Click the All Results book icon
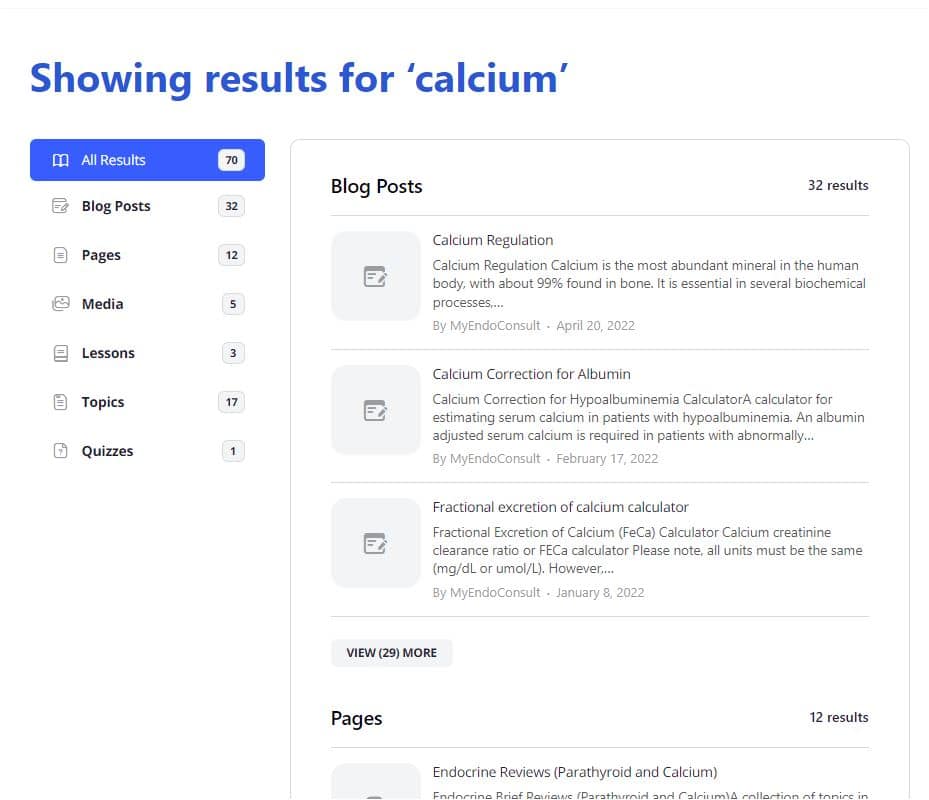The height and width of the screenshot is (800, 929). pyautogui.click(x=61, y=160)
